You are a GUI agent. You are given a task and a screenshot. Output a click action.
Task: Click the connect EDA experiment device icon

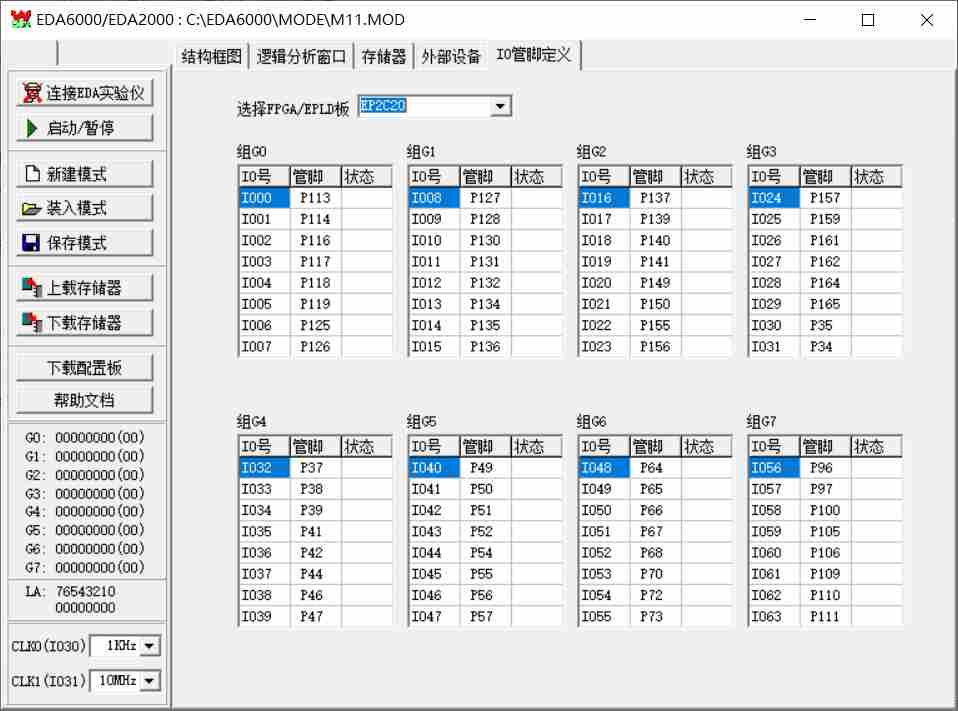click(33, 94)
